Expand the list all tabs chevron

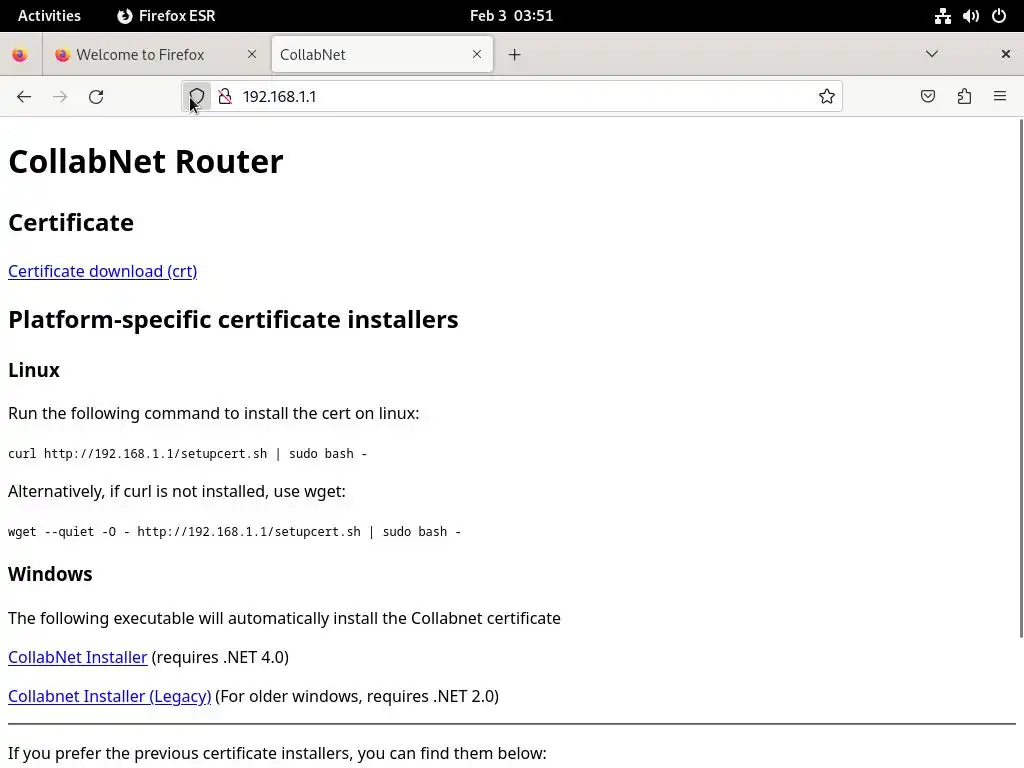[x=932, y=54]
